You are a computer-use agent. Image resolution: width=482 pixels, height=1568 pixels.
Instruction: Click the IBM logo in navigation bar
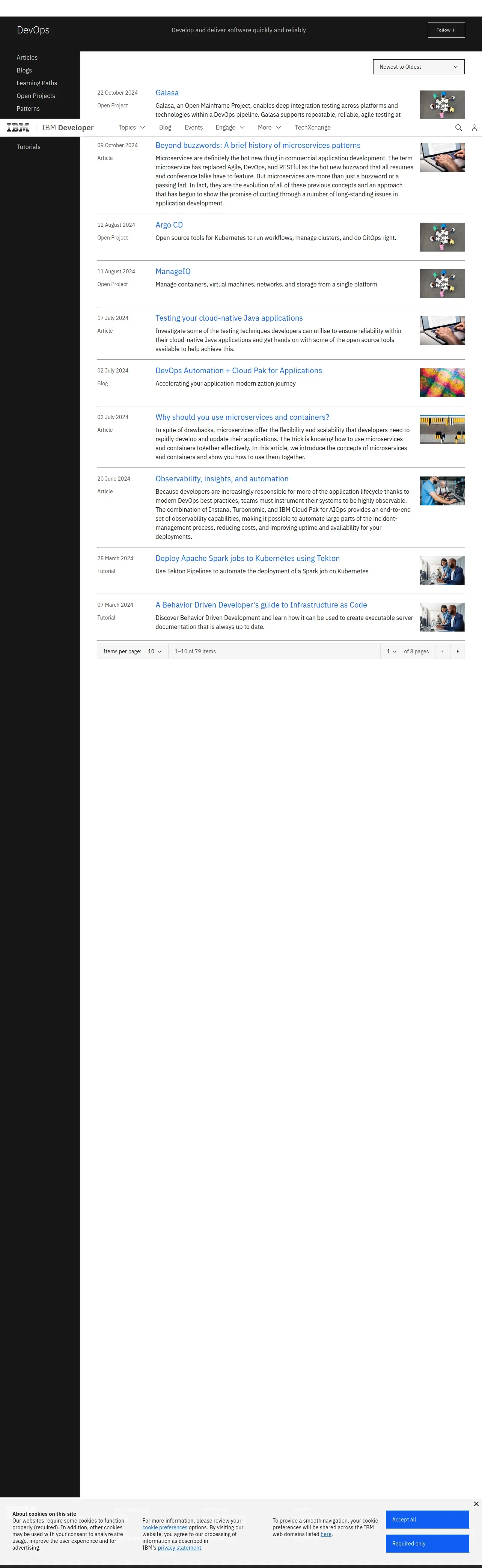(x=18, y=128)
